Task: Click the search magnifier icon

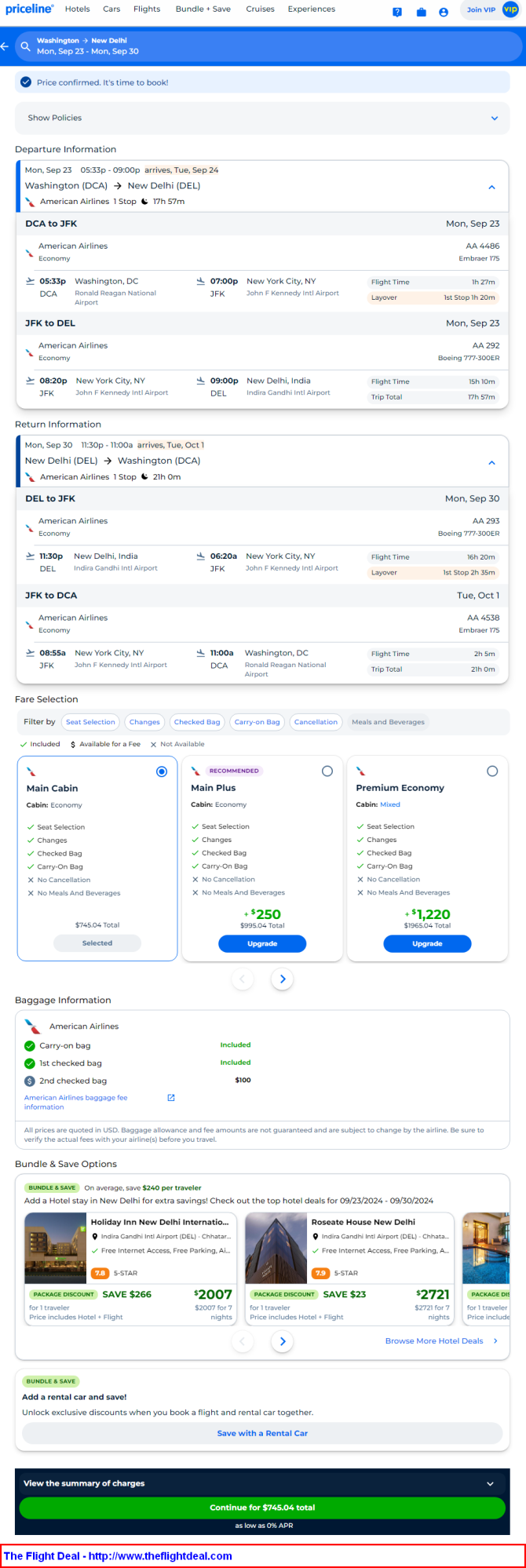Action: pyautogui.click(x=25, y=46)
